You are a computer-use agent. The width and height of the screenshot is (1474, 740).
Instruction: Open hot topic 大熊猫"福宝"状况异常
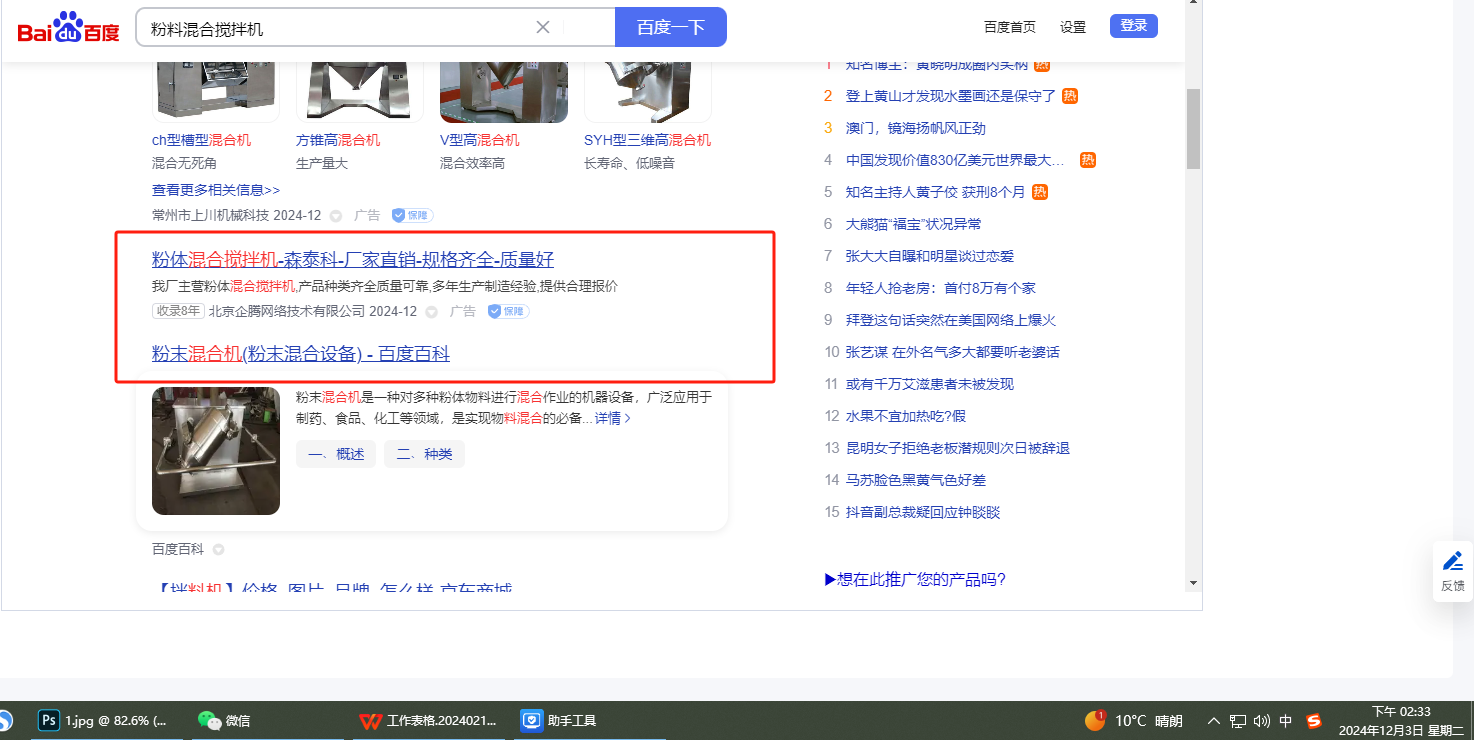coord(914,224)
